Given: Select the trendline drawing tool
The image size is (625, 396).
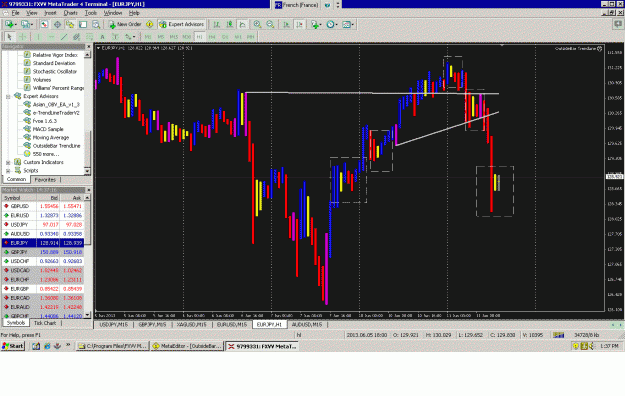Looking at the screenshot, I should 64,37.
